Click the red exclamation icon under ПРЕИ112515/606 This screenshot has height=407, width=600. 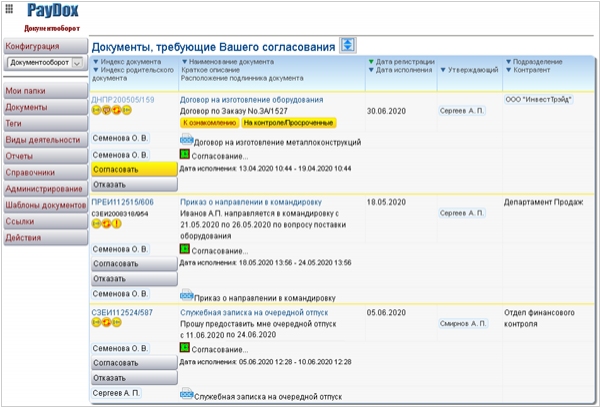[x=116, y=224]
